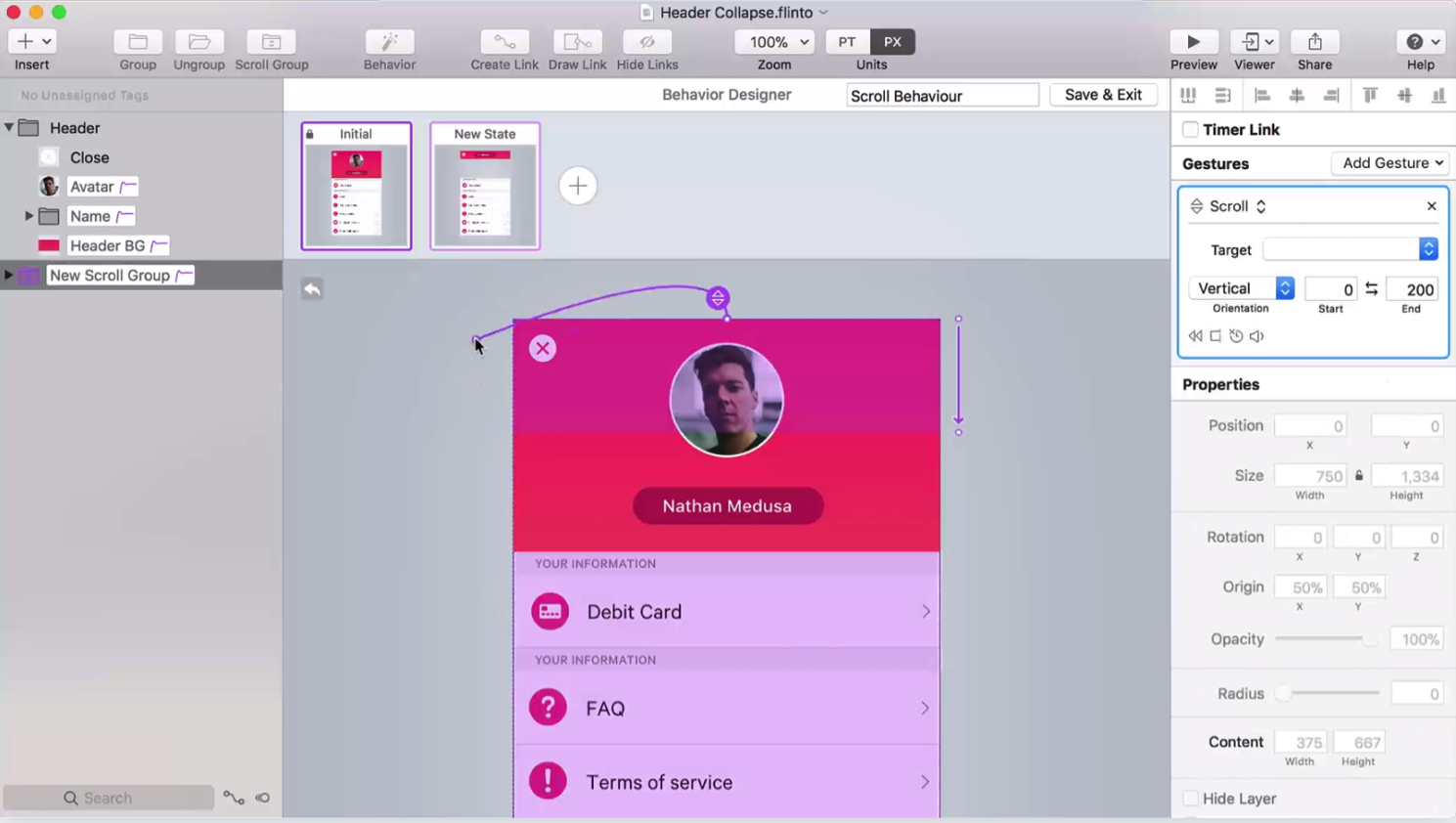The image size is (1456, 823).
Task: Select the Draw Link tool
Action: tap(577, 42)
